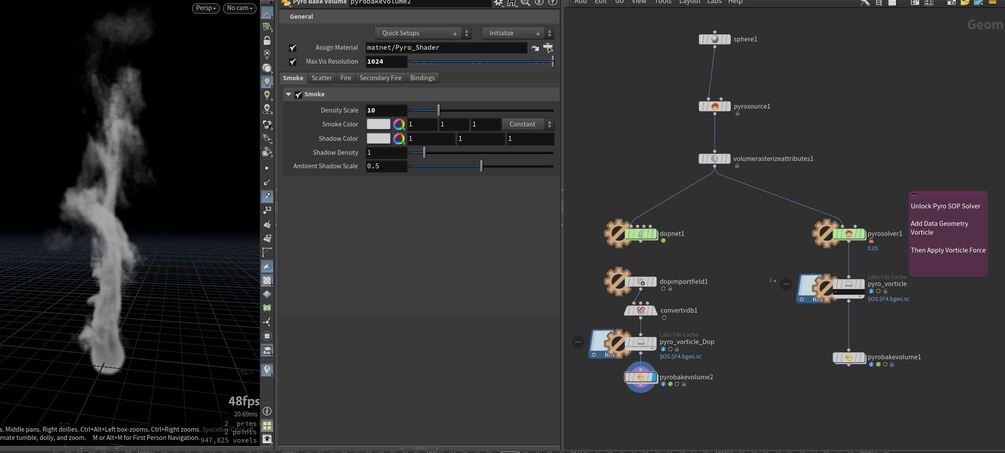1005x453 pixels.
Task: Click the sticky note icon in network toolbar
Action: 965,3
